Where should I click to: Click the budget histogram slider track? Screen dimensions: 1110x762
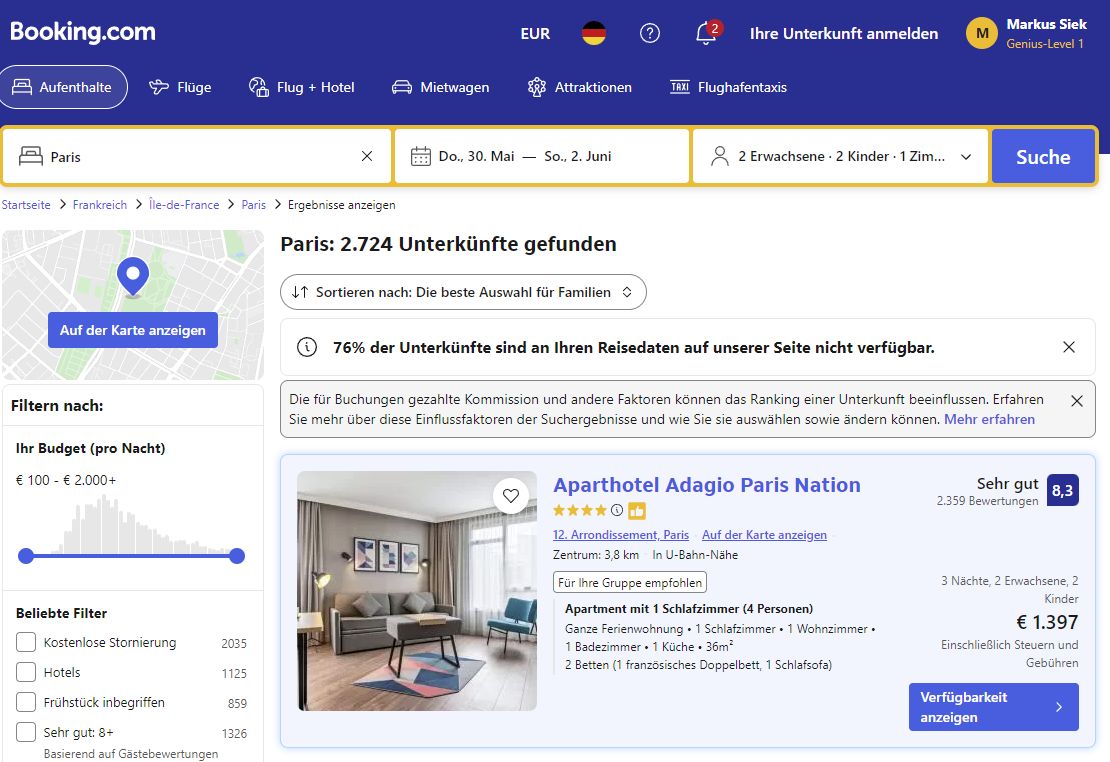(x=132, y=556)
